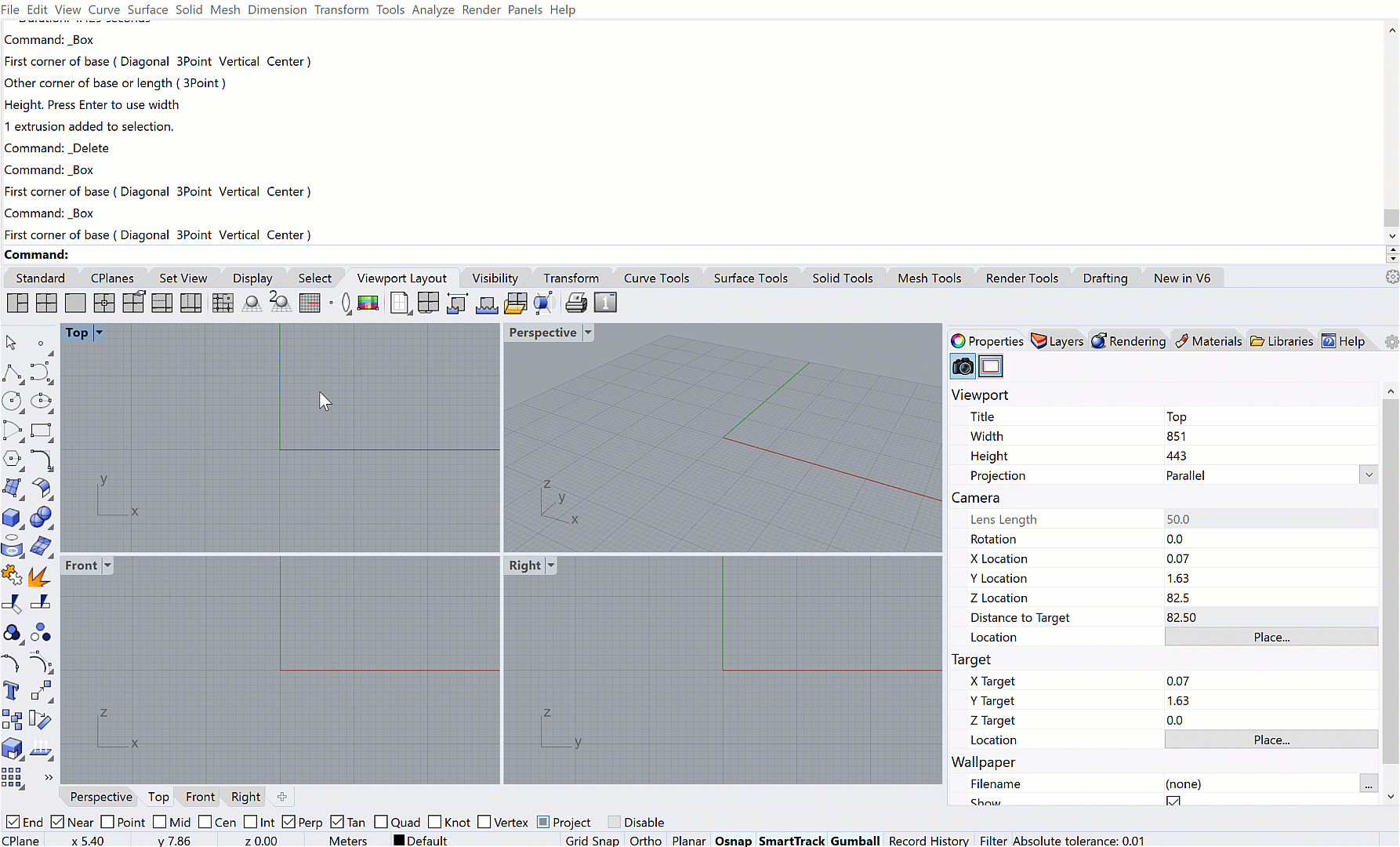The image size is (1400, 847).
Task: Click wallpaper filename browse button
Action: (x=1368, y=784)
